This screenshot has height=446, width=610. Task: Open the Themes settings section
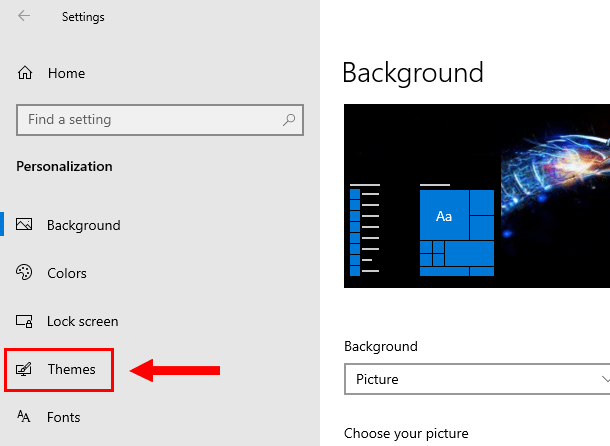click(72, 369)
